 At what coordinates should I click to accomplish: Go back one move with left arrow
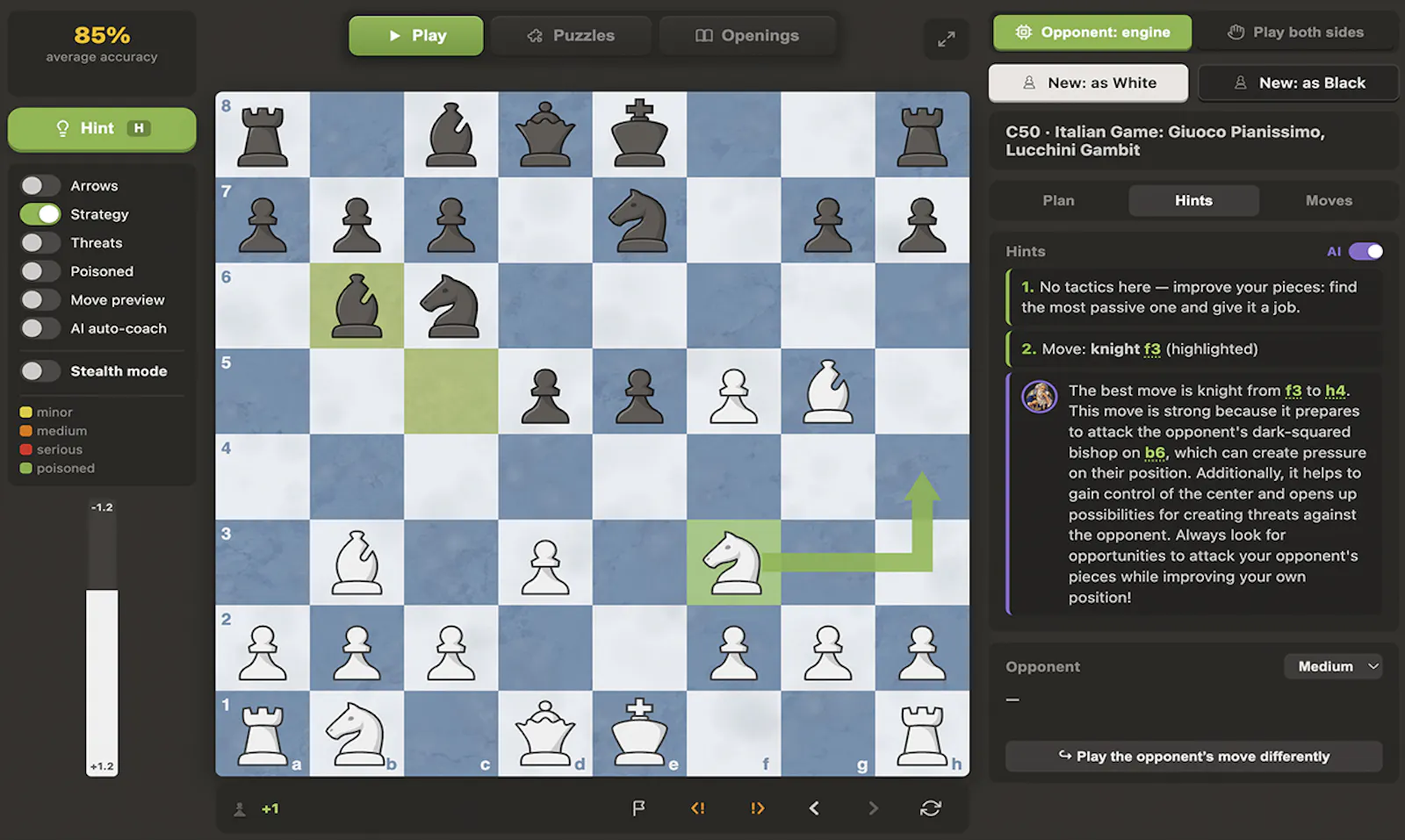[x=814, y=808]
